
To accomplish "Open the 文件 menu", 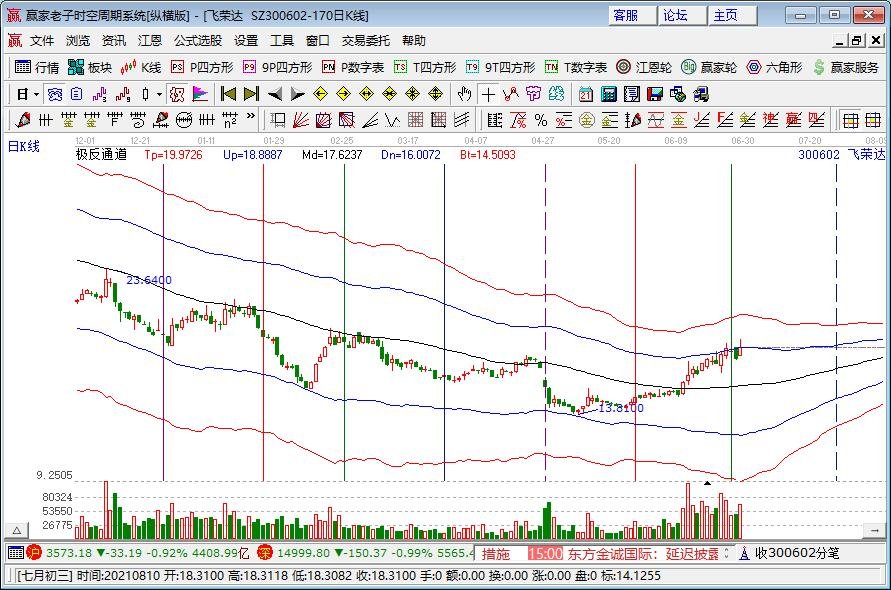I will (42, 41).
